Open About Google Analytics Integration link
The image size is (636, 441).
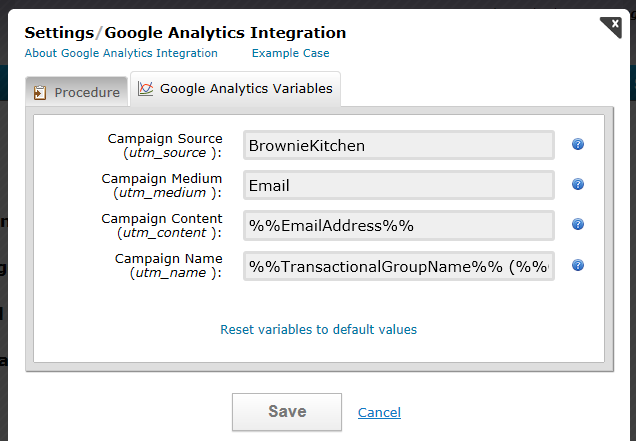click(x=121, y=53)
